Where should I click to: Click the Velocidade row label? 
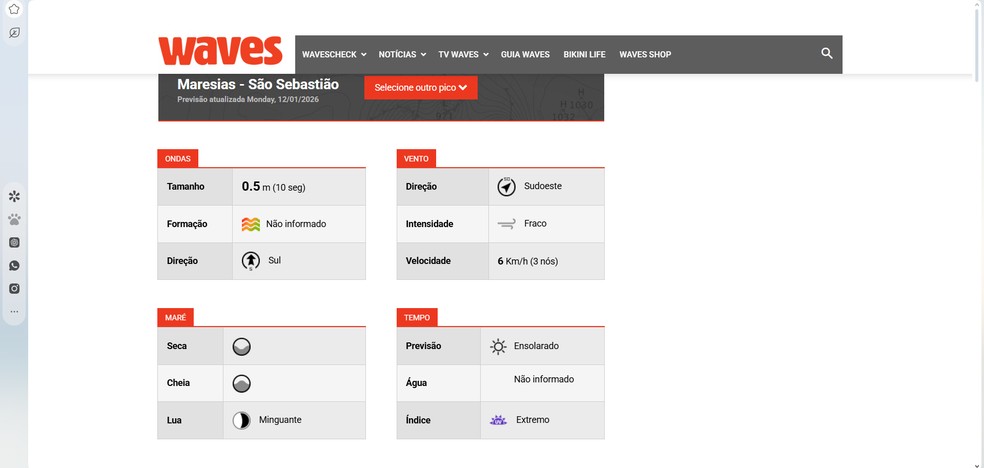tap(428, 261)
